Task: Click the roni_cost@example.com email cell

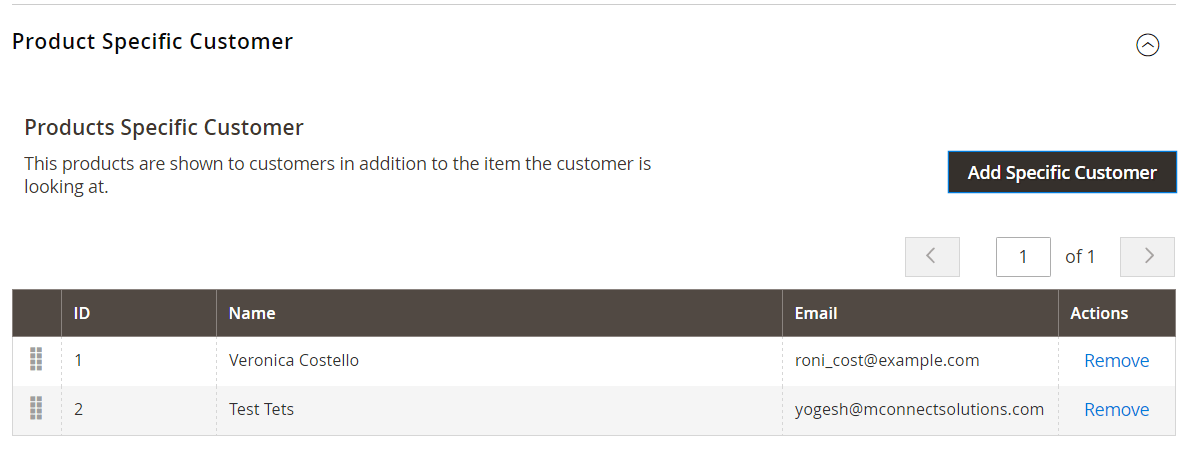Action: pos(886,360)
